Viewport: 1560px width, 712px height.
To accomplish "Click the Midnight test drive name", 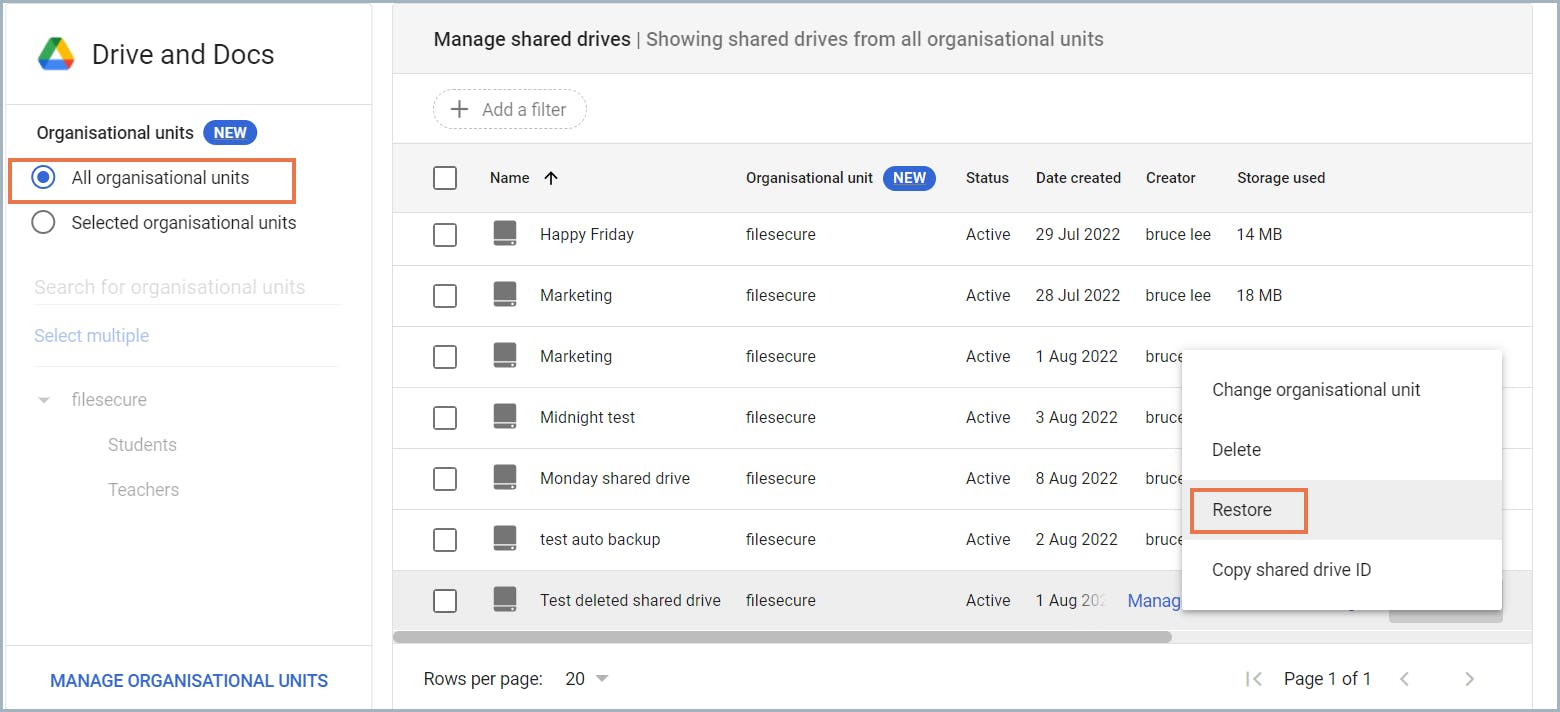I will coord(588,418).
